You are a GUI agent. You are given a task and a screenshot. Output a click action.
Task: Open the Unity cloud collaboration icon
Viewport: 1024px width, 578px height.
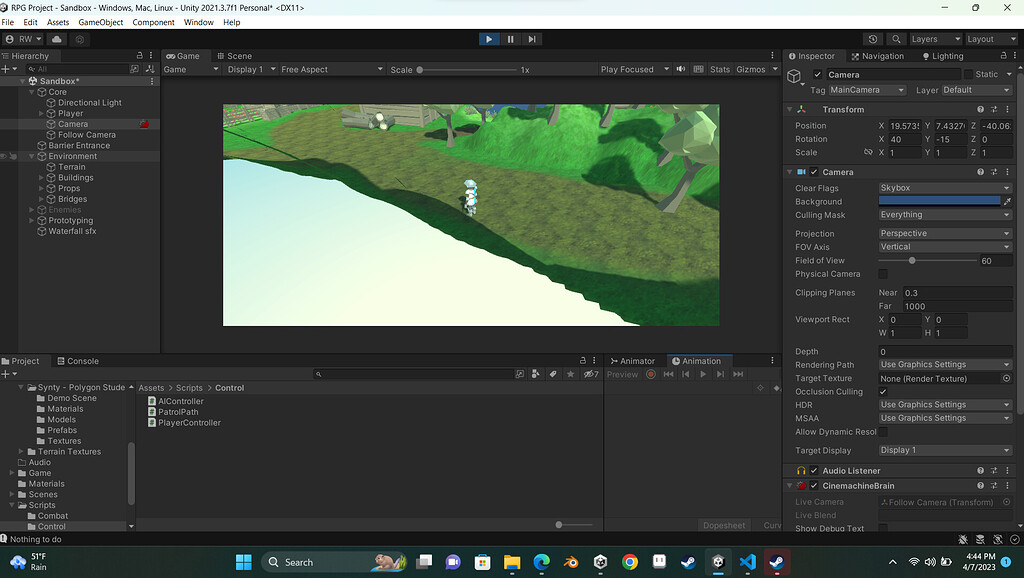[57, 38]
